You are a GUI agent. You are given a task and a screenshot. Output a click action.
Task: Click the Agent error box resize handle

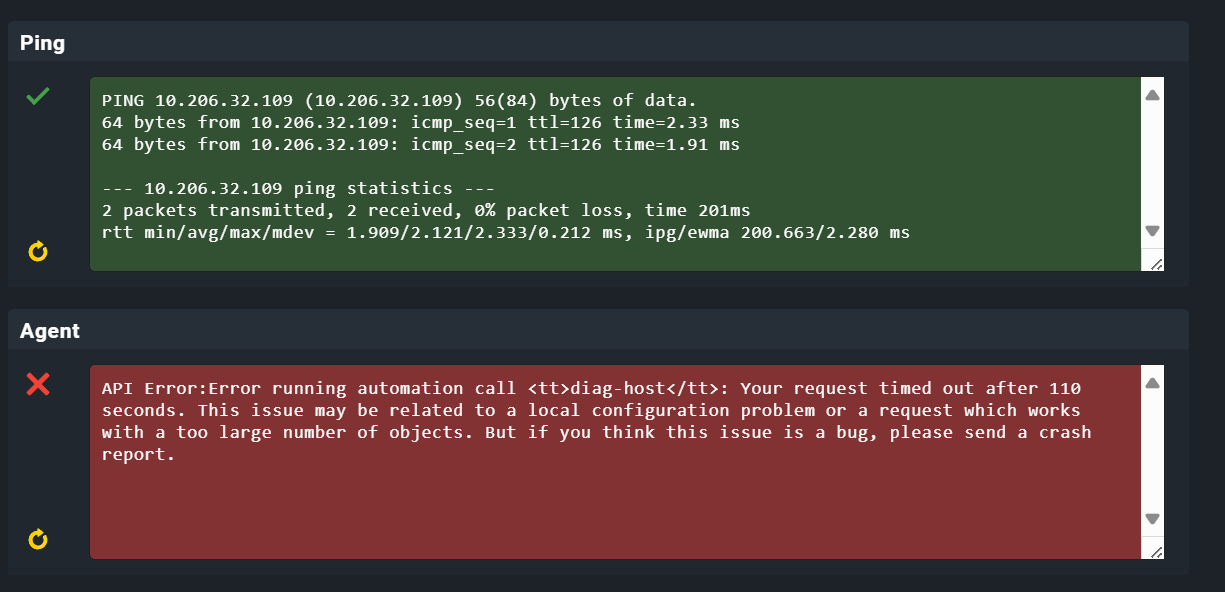(x=1156, y=551)
